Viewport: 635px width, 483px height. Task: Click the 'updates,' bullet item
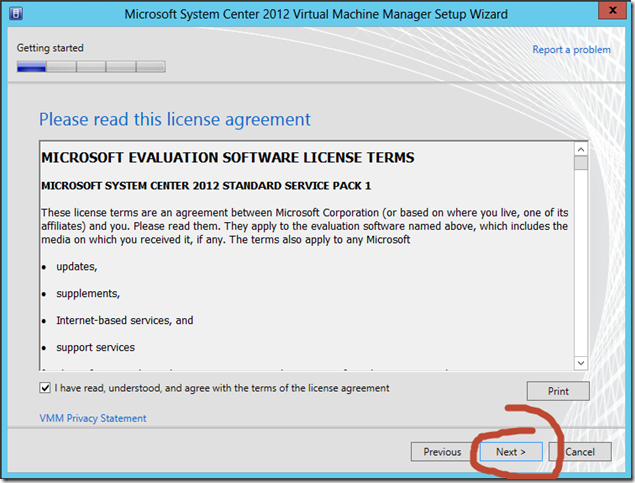click(x=77, y=267)
